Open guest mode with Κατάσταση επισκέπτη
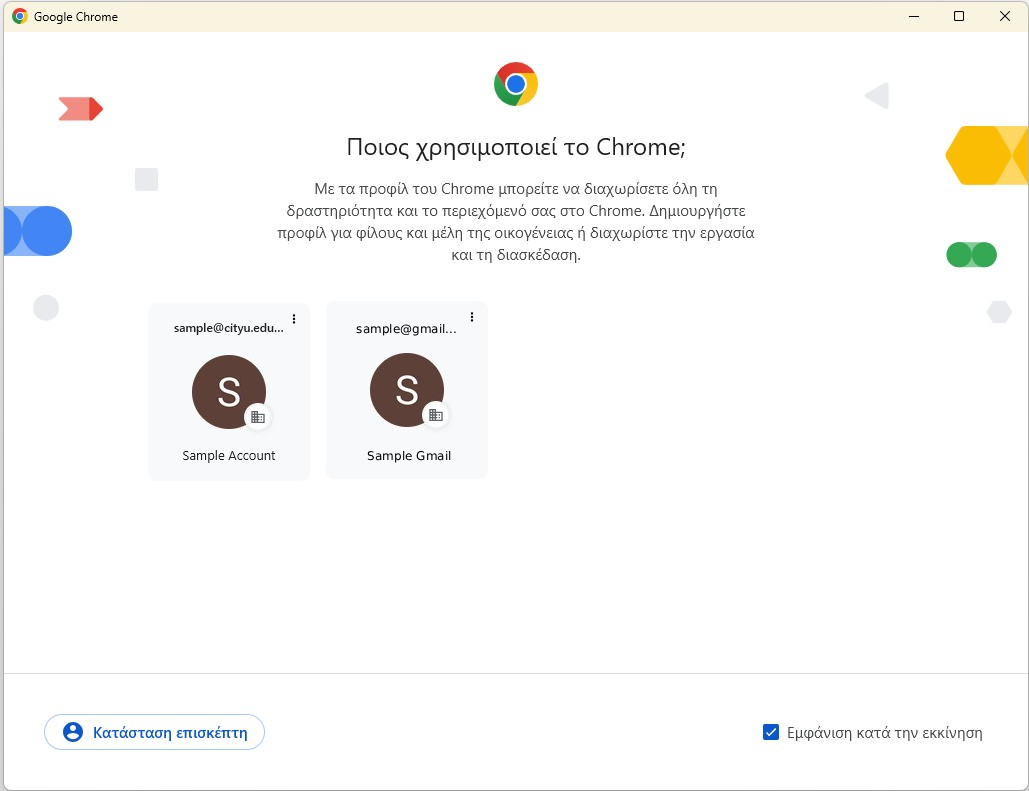1029x791 pixels. (154, 733)
